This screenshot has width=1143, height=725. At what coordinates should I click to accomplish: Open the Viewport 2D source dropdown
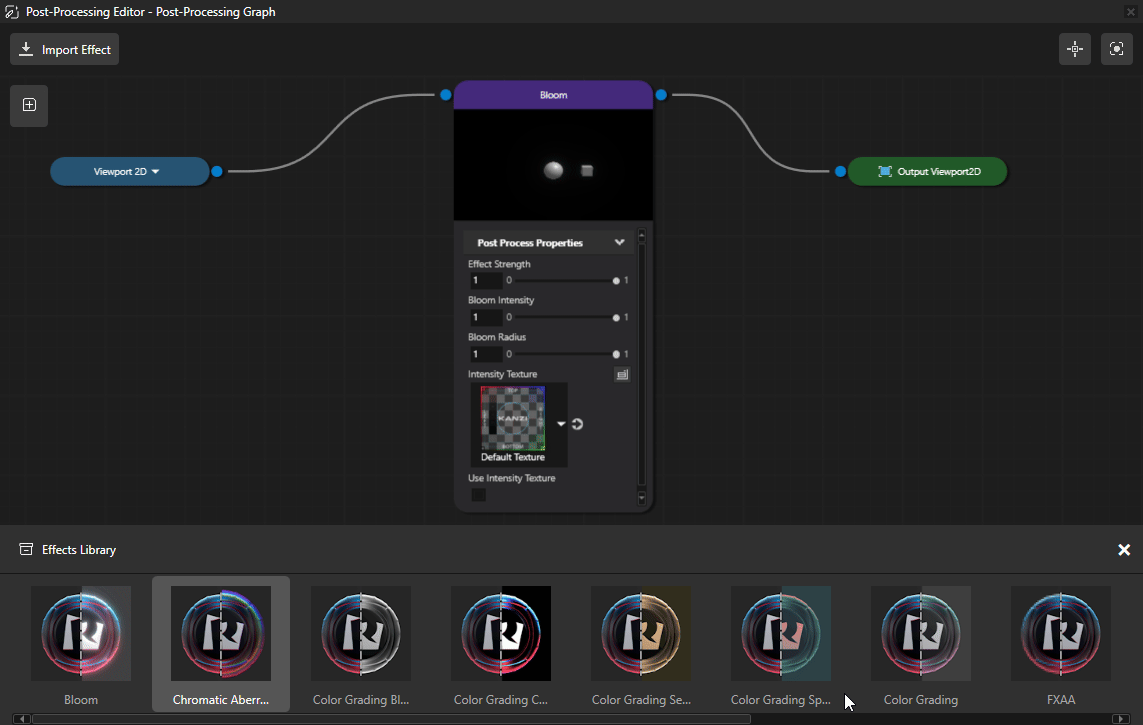pyautogui.click(x=155, y=172)
